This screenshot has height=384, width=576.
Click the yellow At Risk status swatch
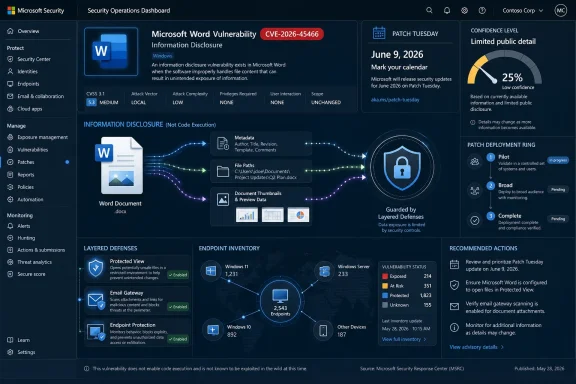point(385,286)
